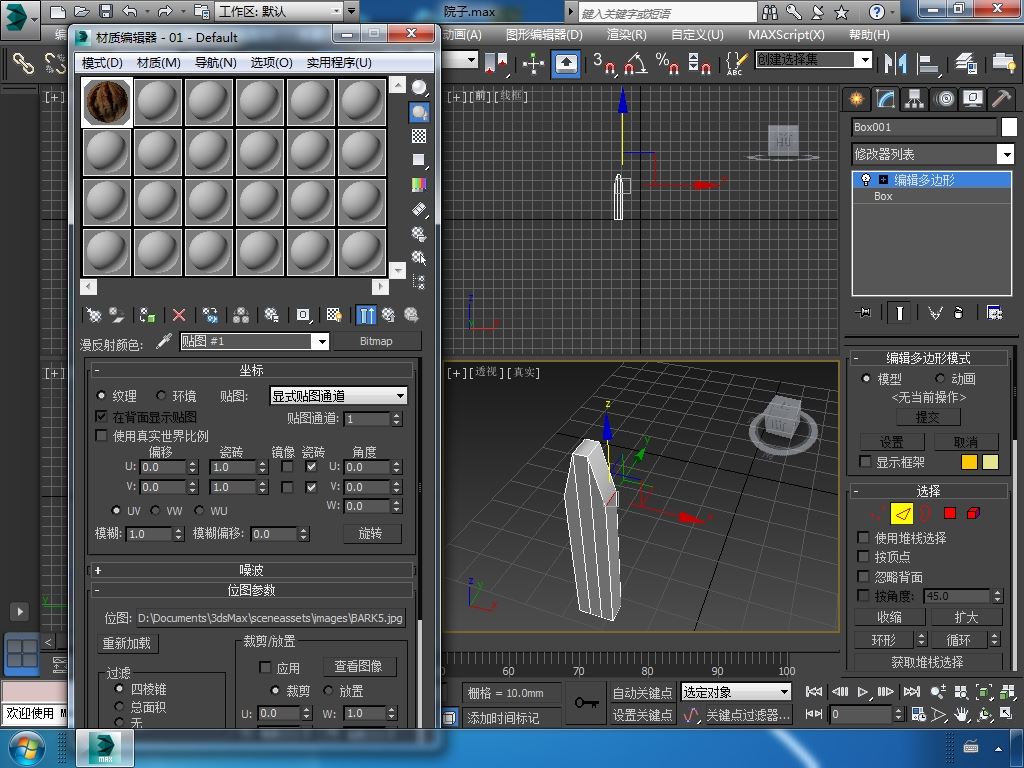This screenshot has height=768, width=1024.
Task: Toggle Show End Result in Material Editor
Action: tap(366, 315)
